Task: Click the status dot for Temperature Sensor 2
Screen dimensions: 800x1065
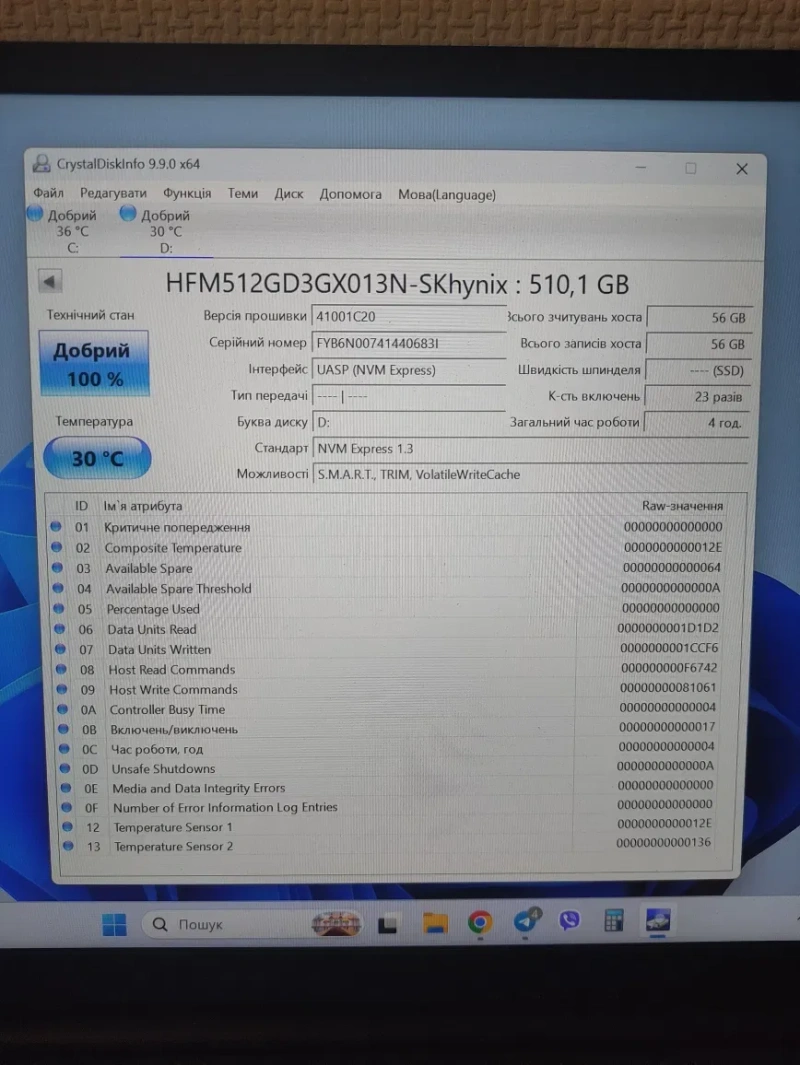Action: (68, 846)
